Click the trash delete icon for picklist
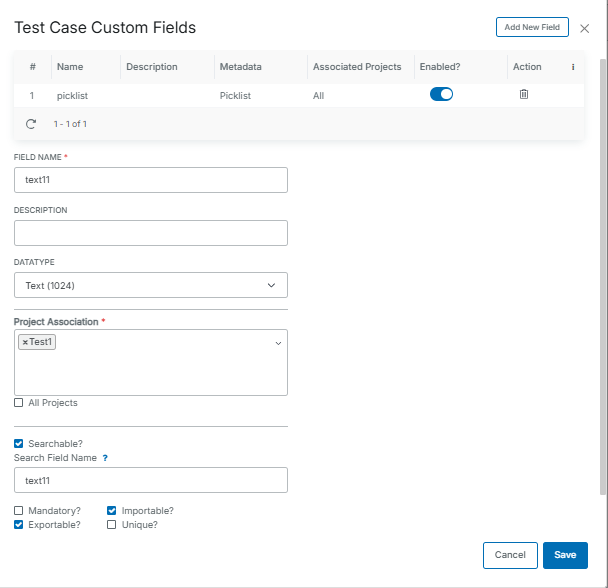This screenshot has height=588, width=608. tap(523, 94)
